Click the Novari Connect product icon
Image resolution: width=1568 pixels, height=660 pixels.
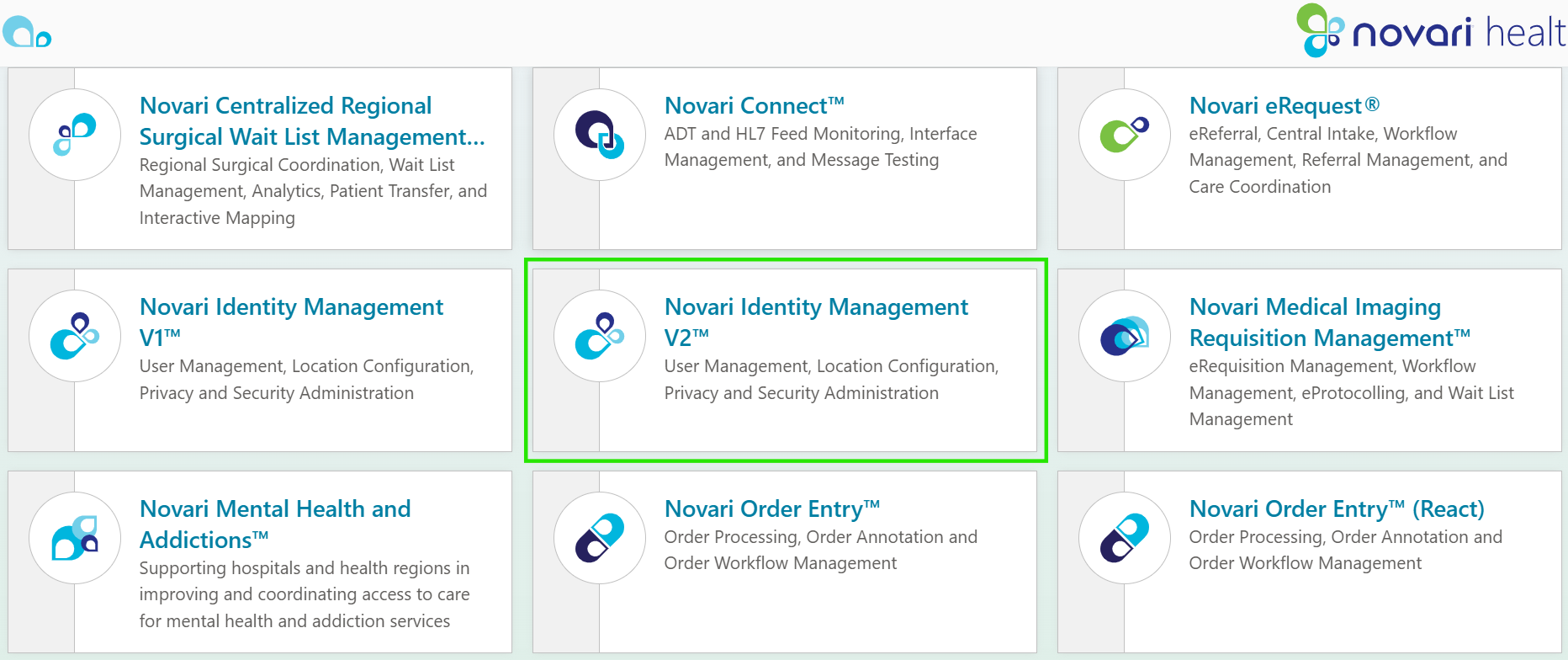click(x=600, y=135)
